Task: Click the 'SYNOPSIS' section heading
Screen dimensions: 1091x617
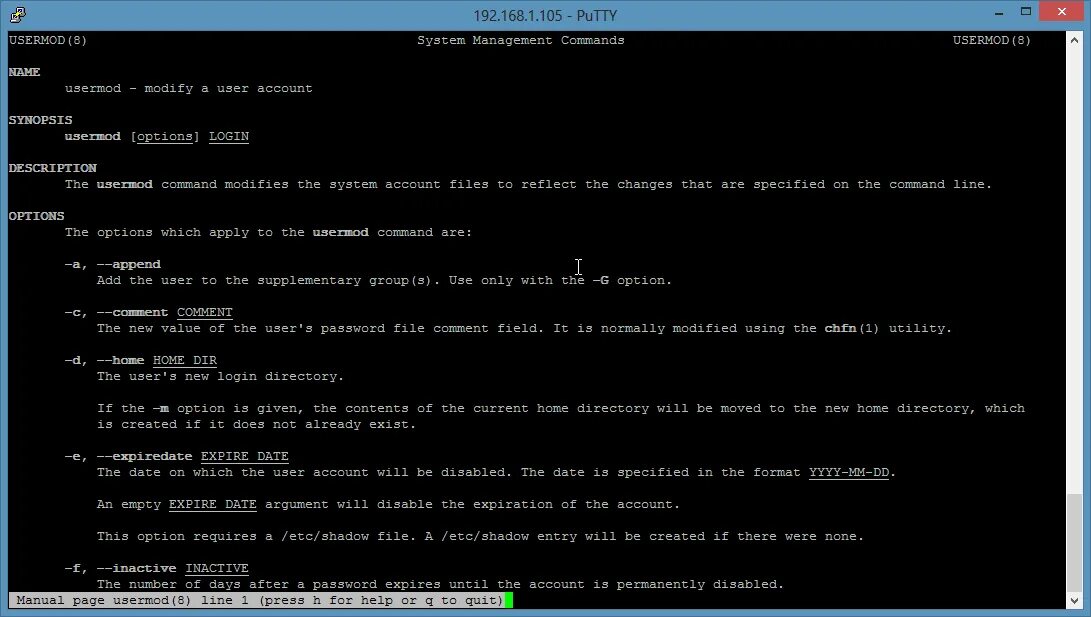Action: 40,120
